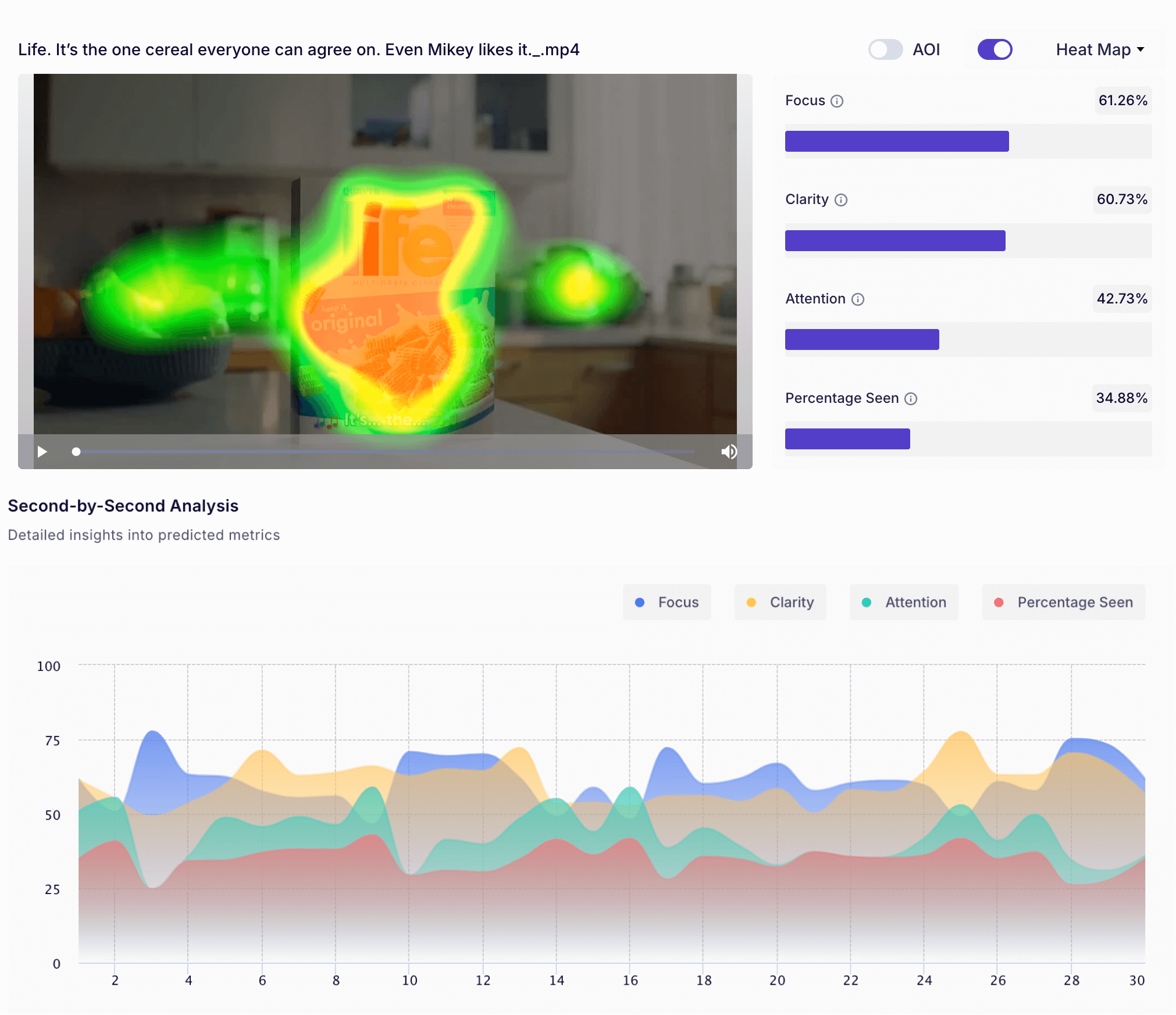Click the Percentage Seen progress bar
1176x1015 pixels.
click(968, 439)
